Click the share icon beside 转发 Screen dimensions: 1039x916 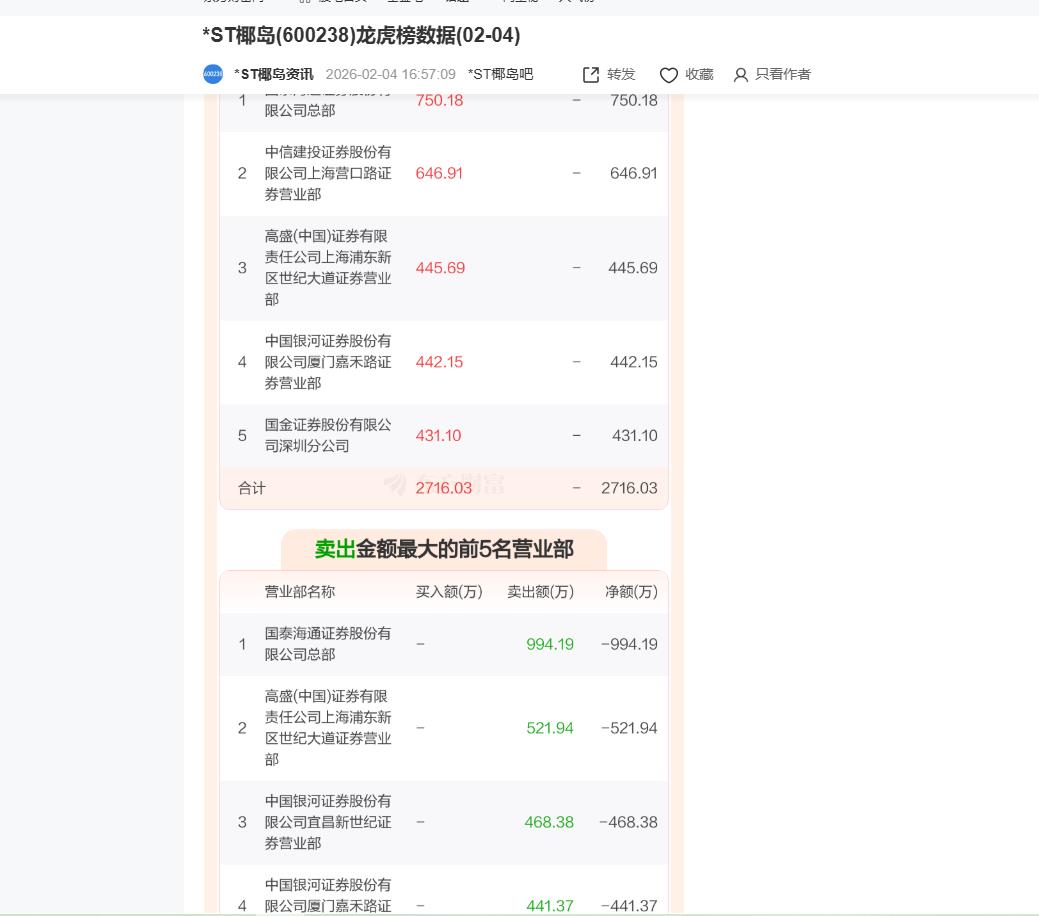coord(590,75)
